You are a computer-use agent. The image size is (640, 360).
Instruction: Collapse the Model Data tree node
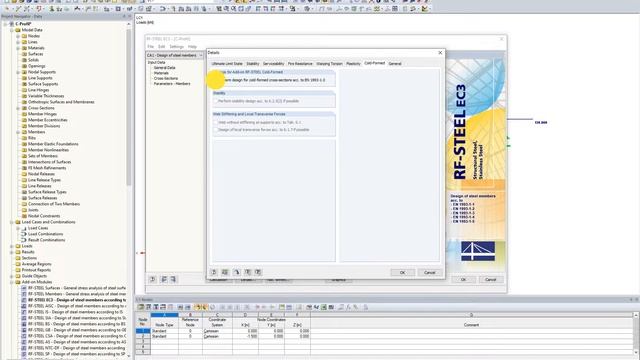pyautogui.click(x=12, y=30)
